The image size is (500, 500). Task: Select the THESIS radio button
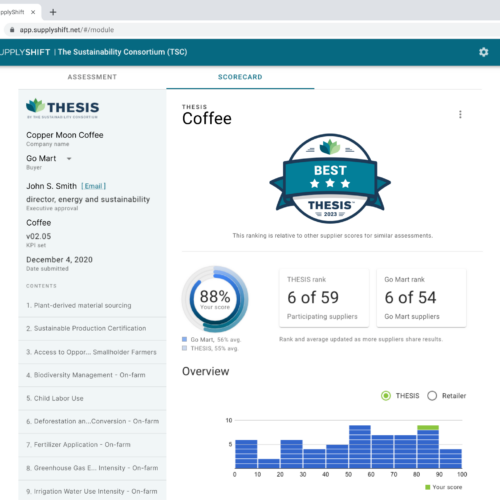[x=386, y=396]
